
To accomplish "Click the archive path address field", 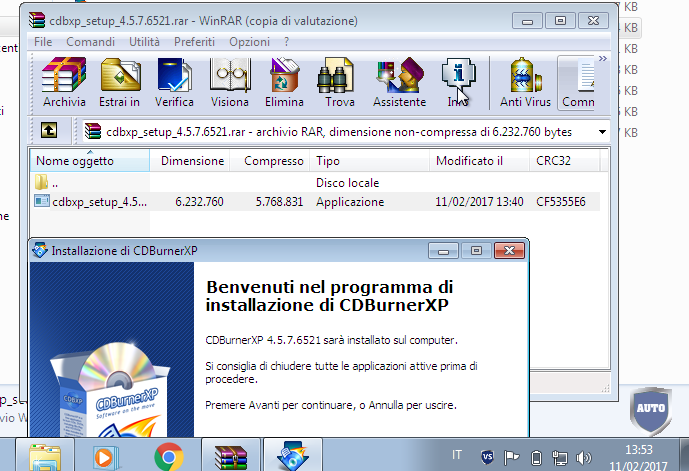I will point(346,132).
